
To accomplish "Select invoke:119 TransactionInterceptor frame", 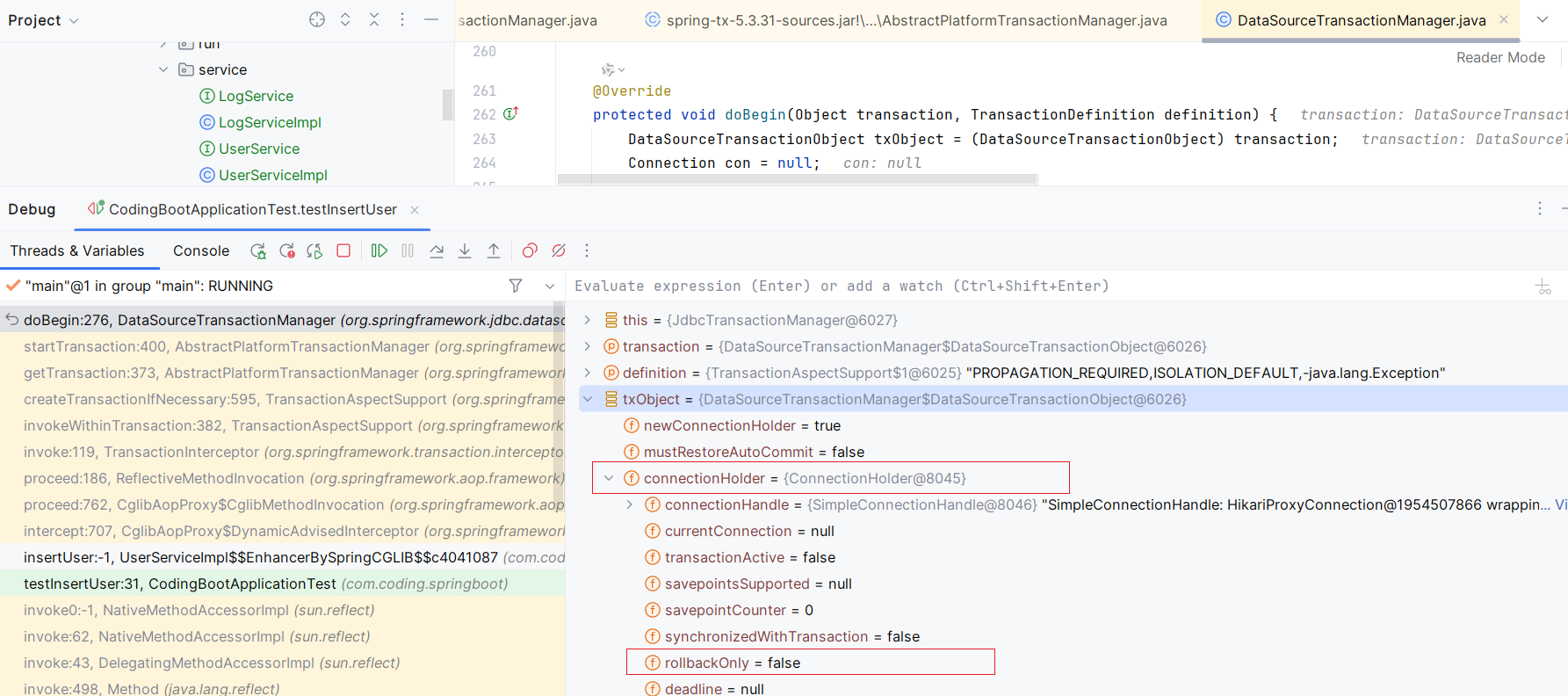I will (283, 452).
